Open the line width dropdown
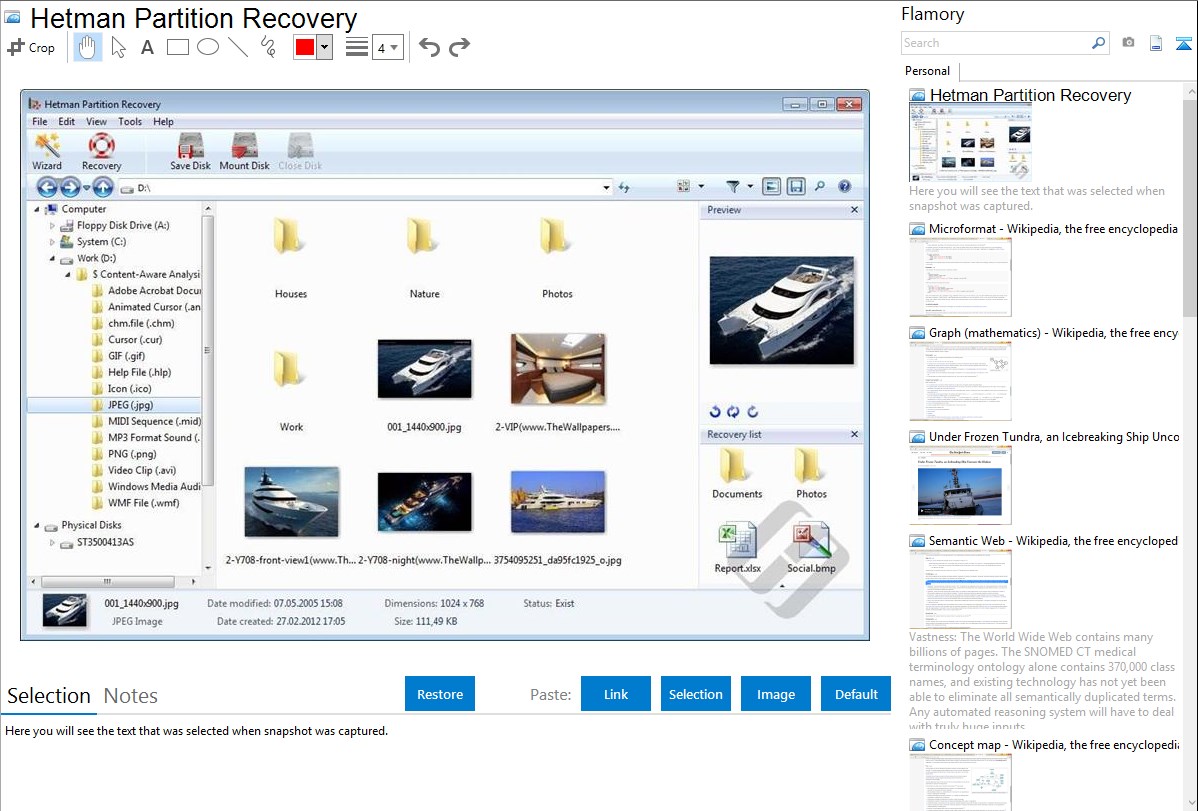Viewport: 1198px width, 811px height. [387, 47]
